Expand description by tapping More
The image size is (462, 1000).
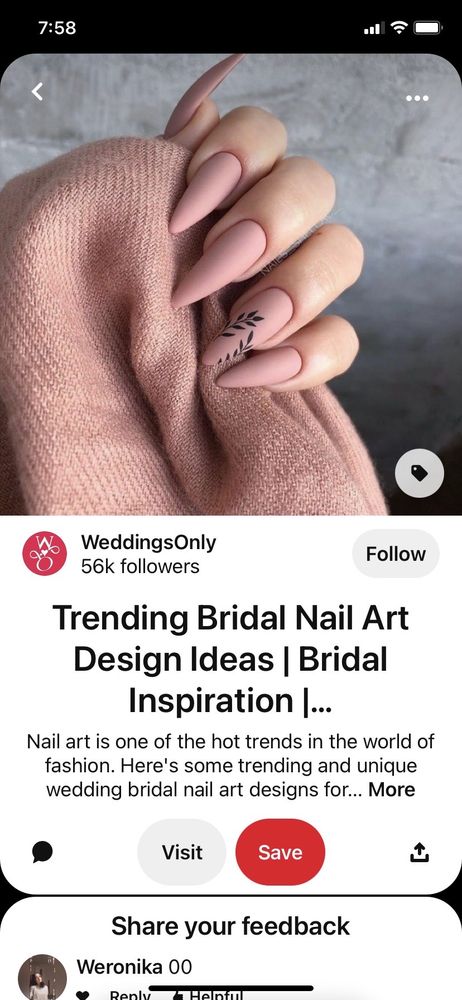(x=392, y=790)
